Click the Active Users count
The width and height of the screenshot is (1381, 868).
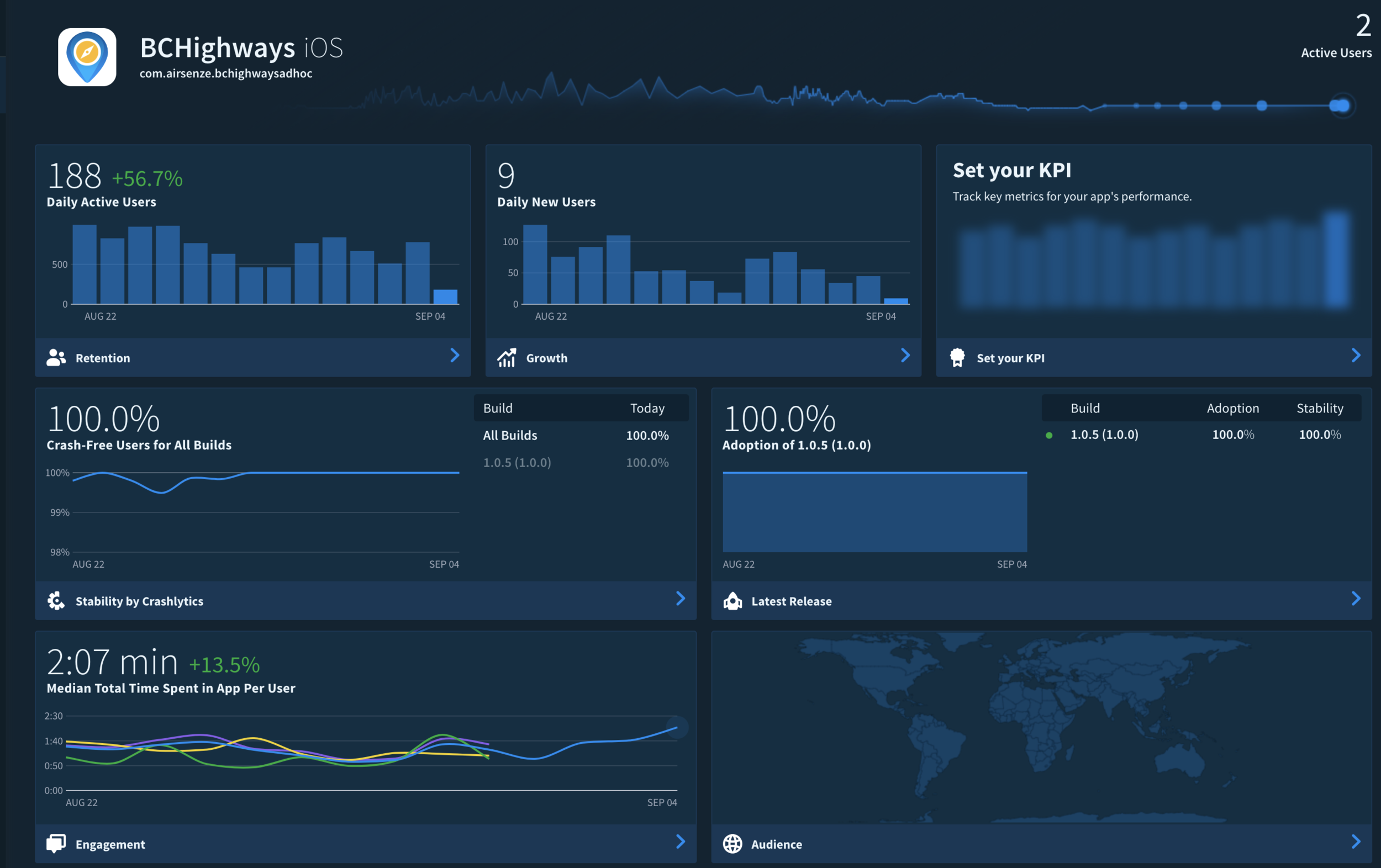pyautogui.click(x=1363, y=26)
